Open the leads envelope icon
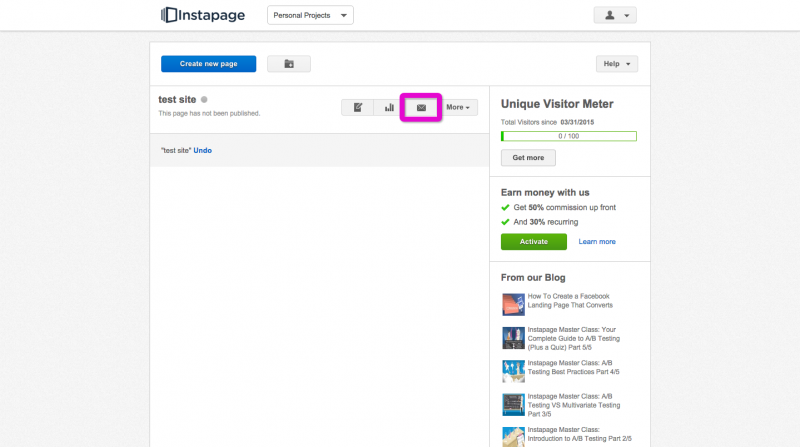 (421, 107)
